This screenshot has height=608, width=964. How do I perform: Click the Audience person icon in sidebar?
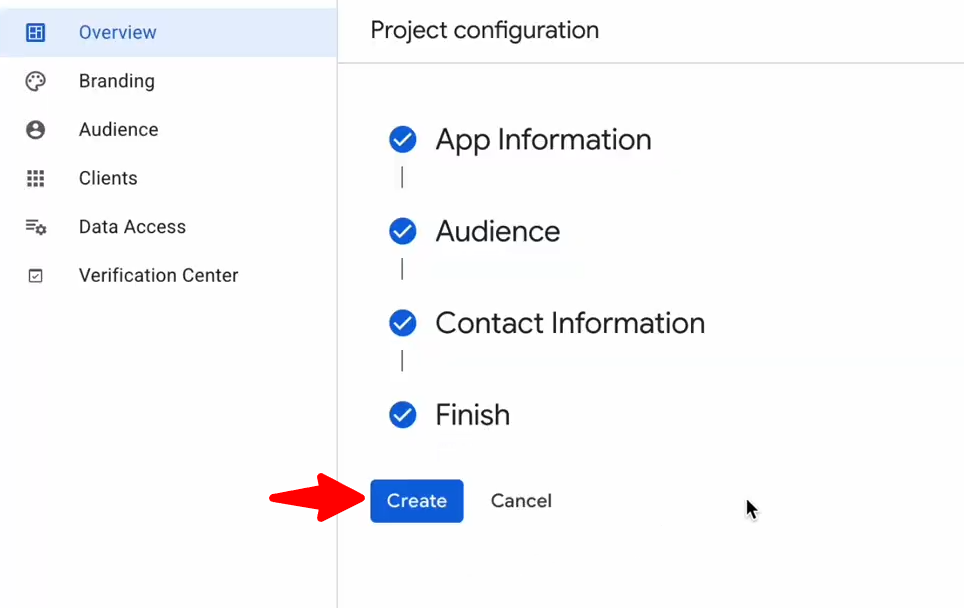35,130
